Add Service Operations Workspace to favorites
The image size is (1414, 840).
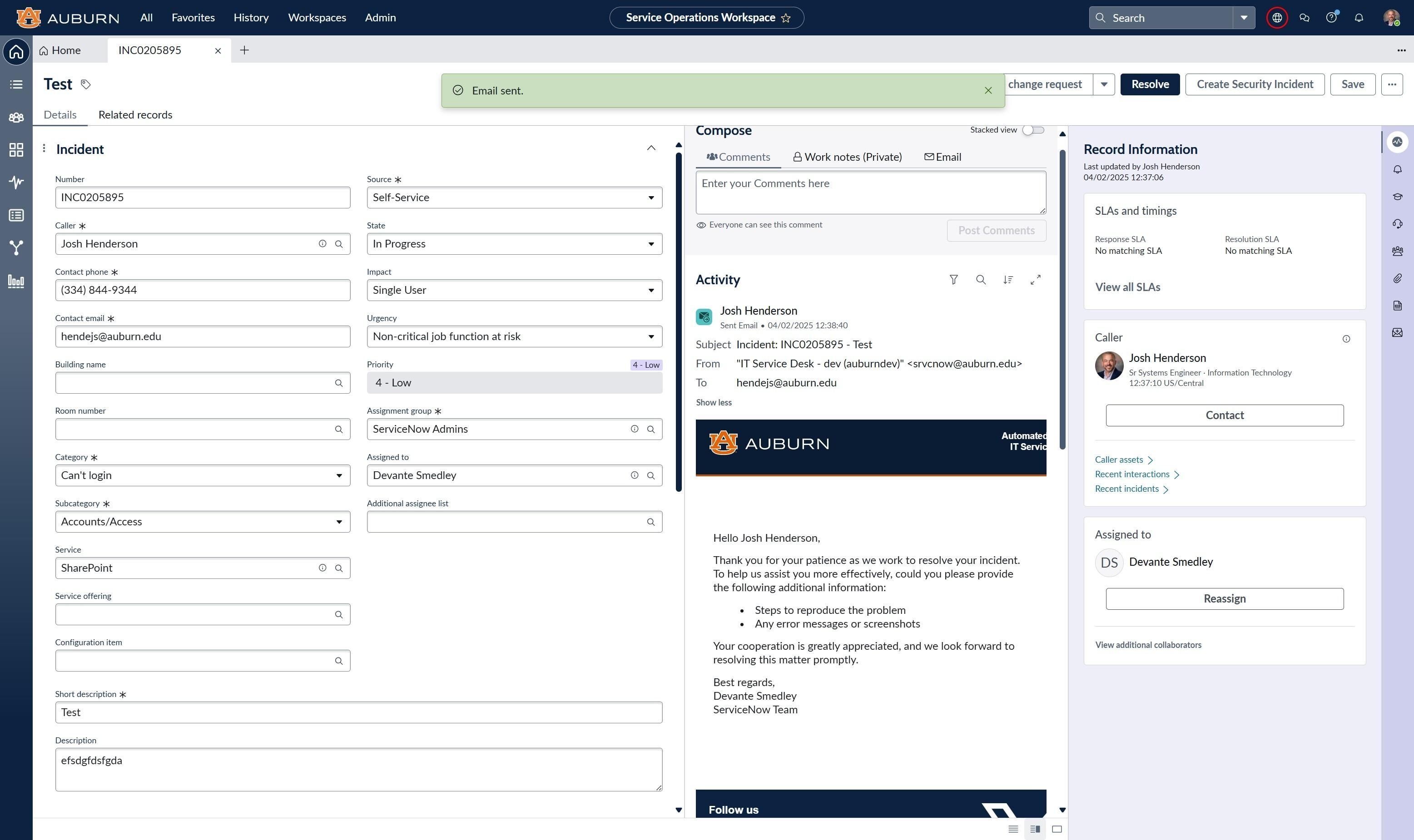786,18
